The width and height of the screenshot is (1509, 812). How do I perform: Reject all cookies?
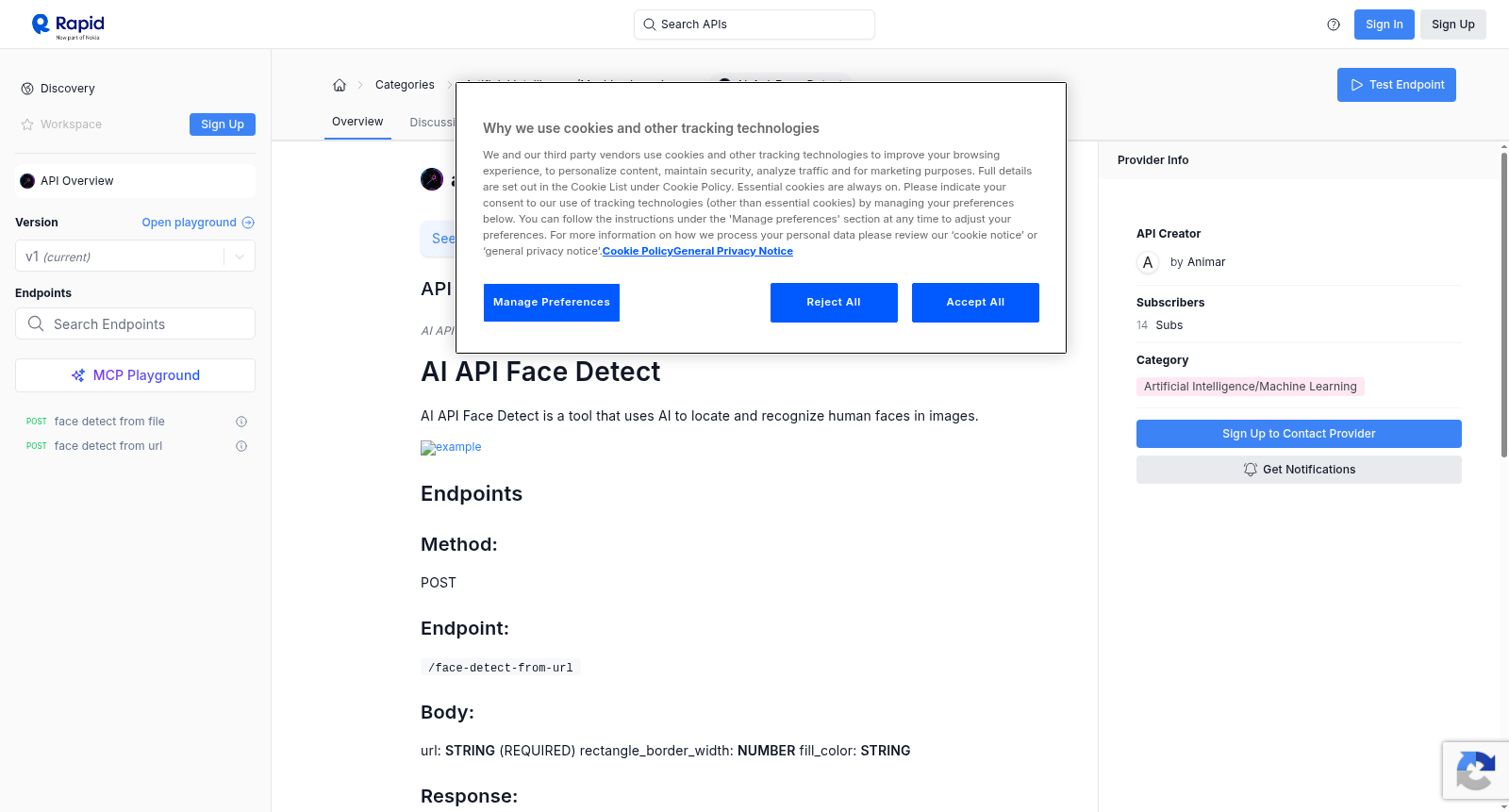click(x=834, y=303)
